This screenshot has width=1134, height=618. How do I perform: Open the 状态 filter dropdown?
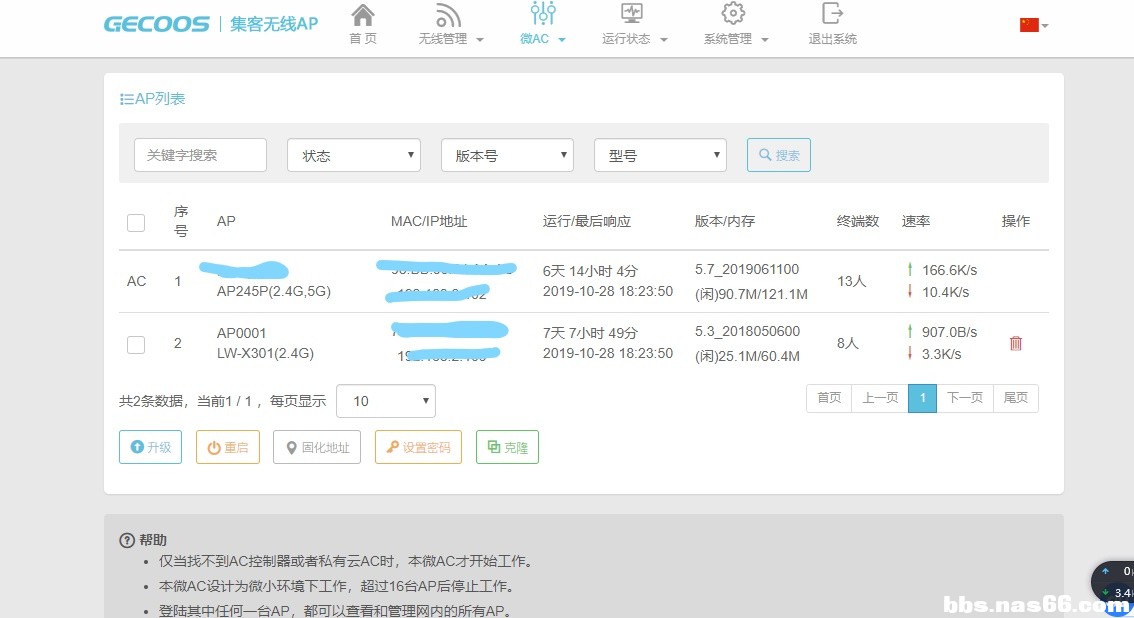coord(354,155)
